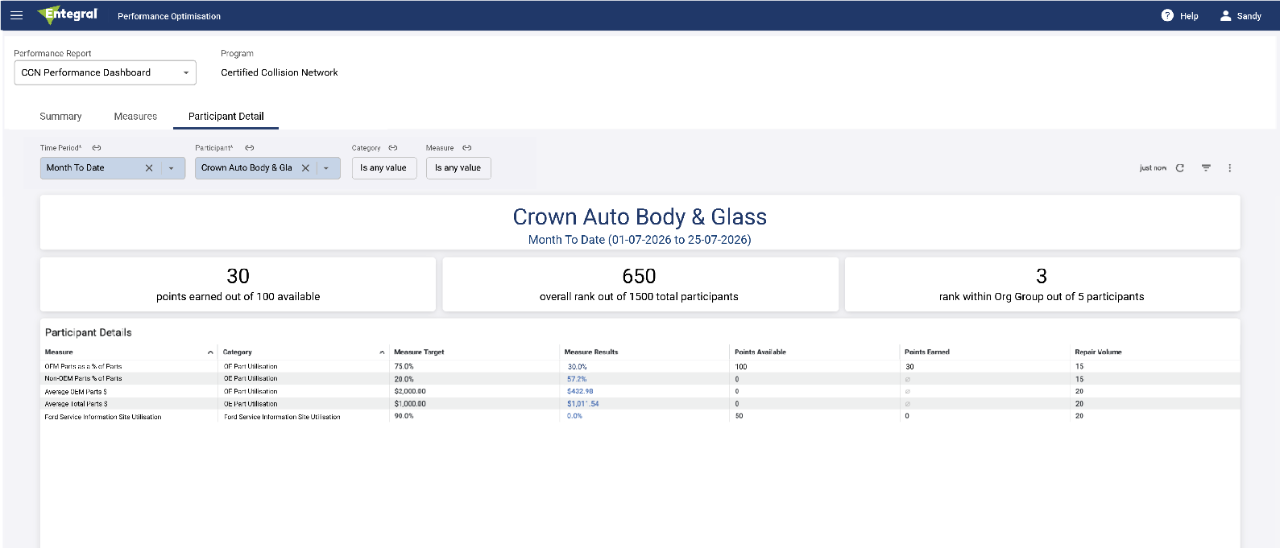Click the 'OEM Parts as a % of Parts' row
The height and width of the screenshot is (548, 1280).
(x=640, y=367)
